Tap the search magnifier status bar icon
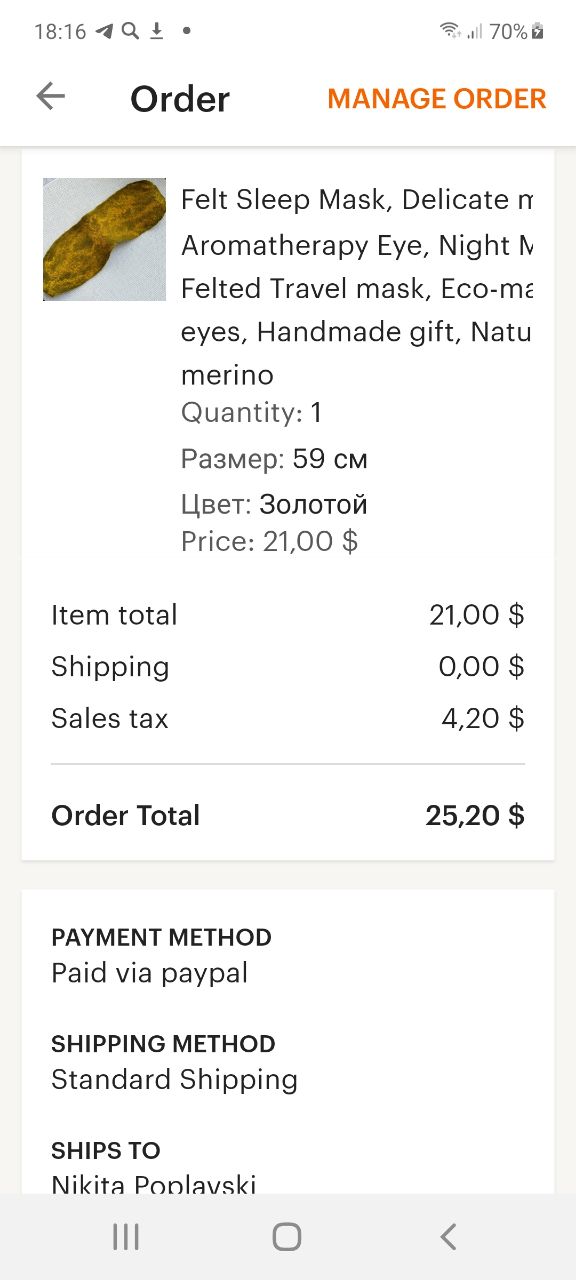Image resolution: width=576 pixels, height=1280 pixels. point(130,31)
